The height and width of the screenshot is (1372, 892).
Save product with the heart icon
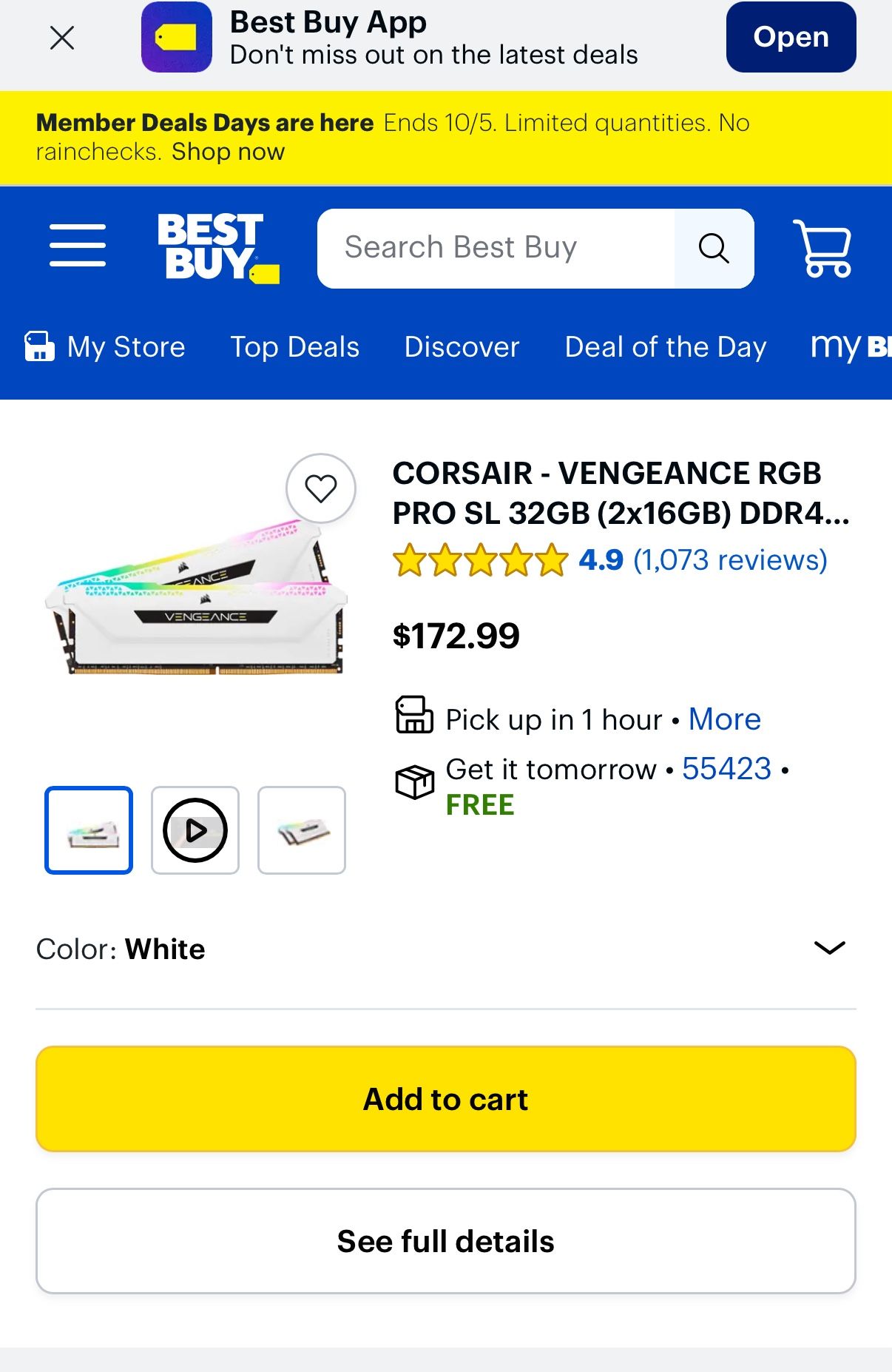(x=321, y=488)
